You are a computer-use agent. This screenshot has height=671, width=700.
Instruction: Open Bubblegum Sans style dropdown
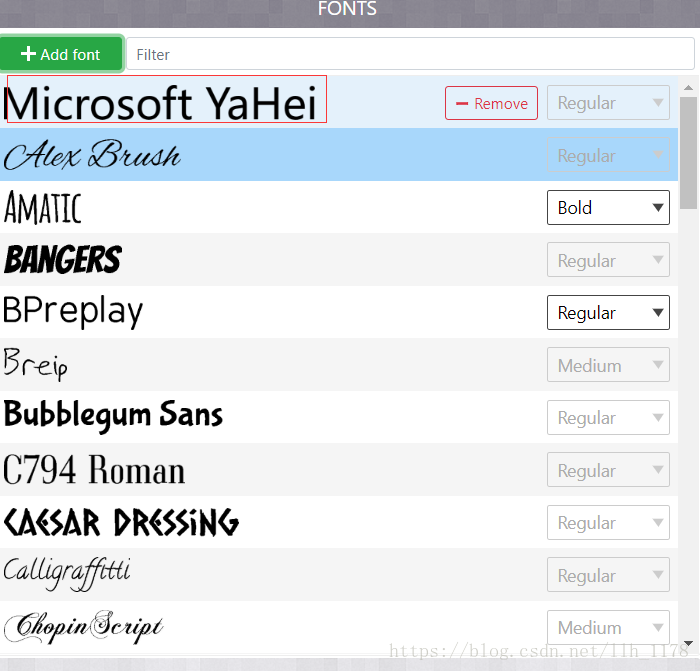[608, 417]
